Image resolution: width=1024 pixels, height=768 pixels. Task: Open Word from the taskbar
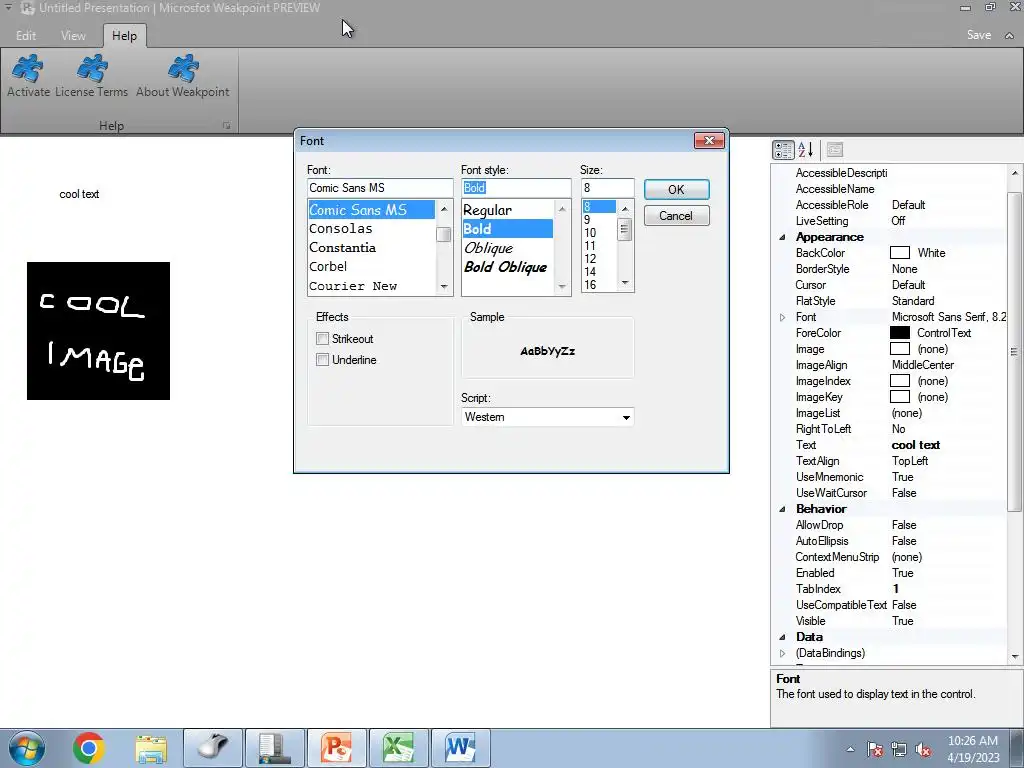point(460,748)
